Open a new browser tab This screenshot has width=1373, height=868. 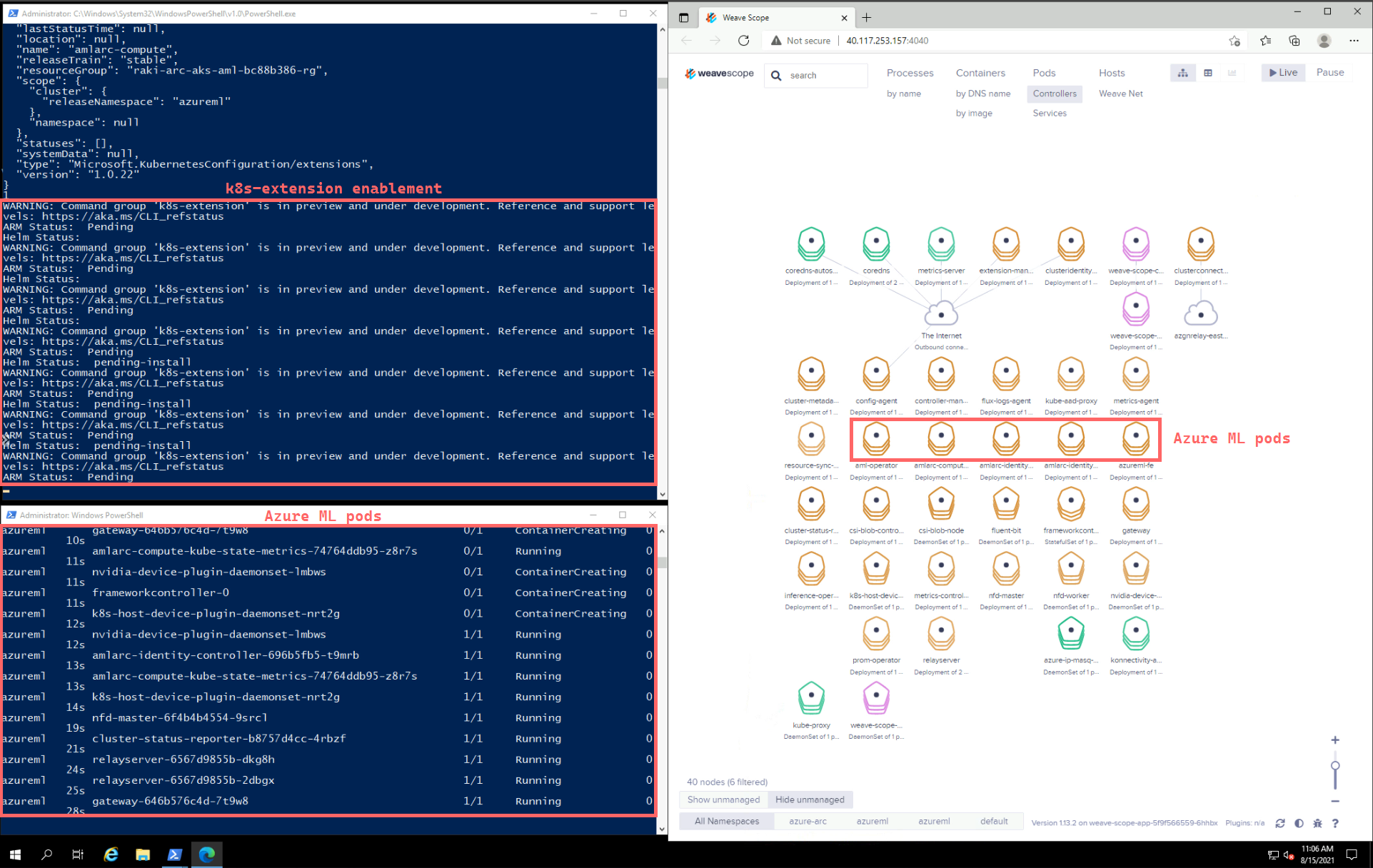pos(866,18)
